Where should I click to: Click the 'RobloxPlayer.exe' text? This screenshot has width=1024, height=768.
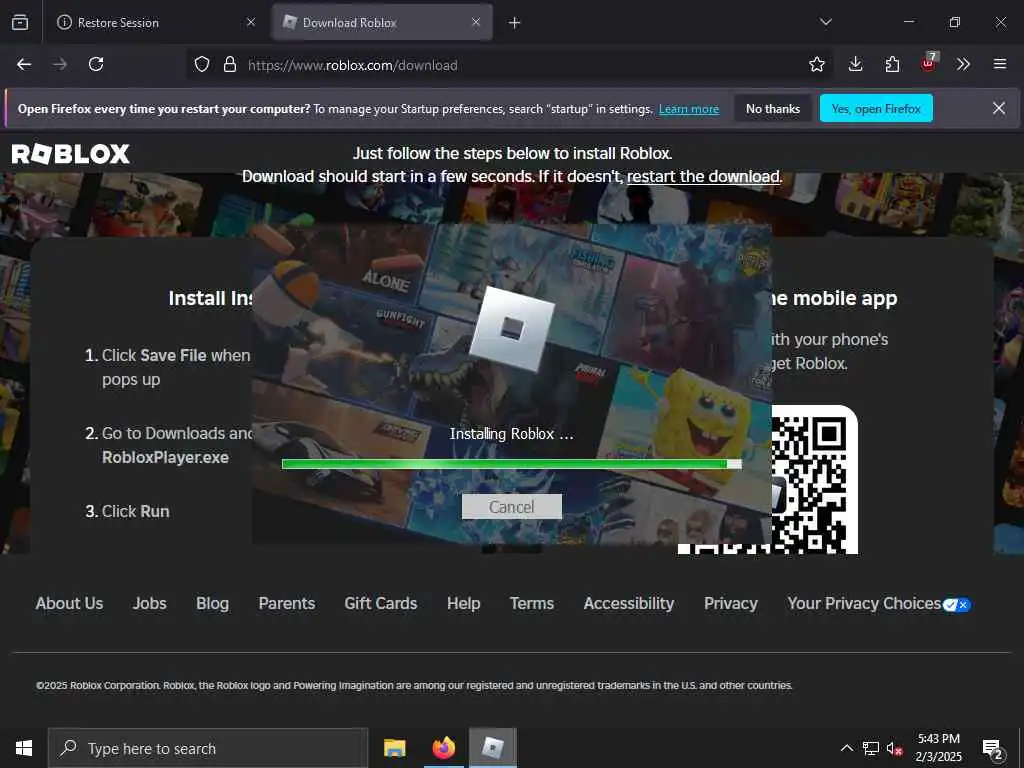pos(165,457)
